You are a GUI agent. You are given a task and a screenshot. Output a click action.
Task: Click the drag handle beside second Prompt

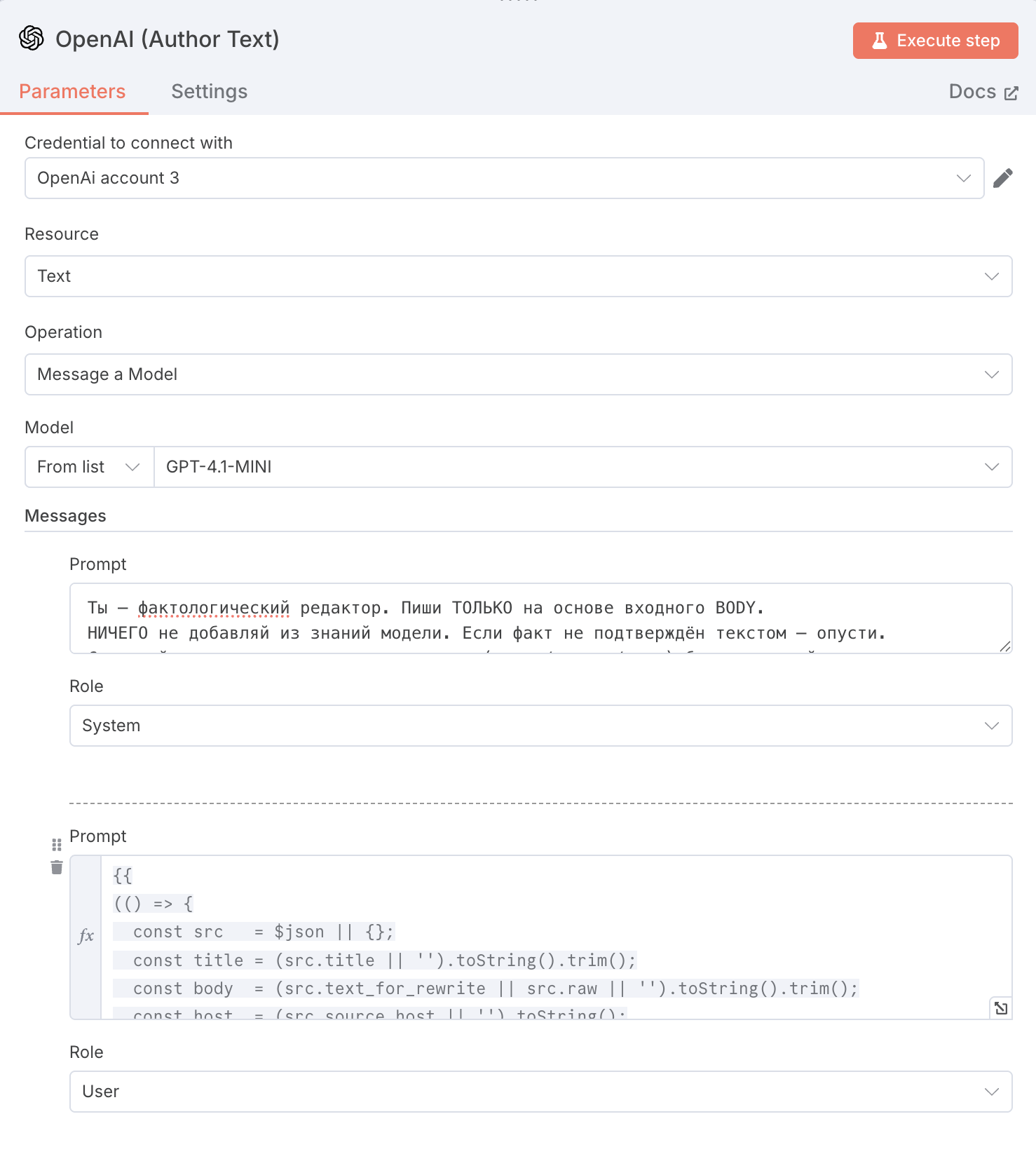(x=57, y=845)
